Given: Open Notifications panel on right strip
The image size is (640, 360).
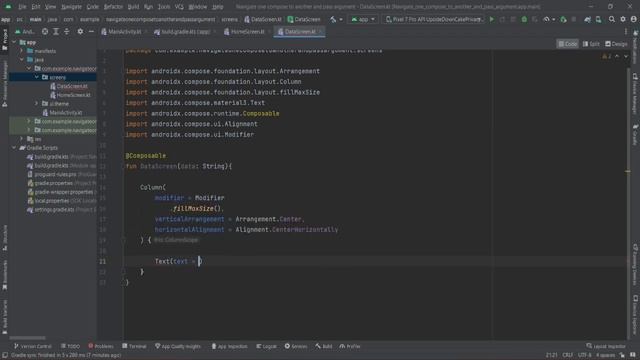Looking at the screenshot, I should tap(635, 47).
